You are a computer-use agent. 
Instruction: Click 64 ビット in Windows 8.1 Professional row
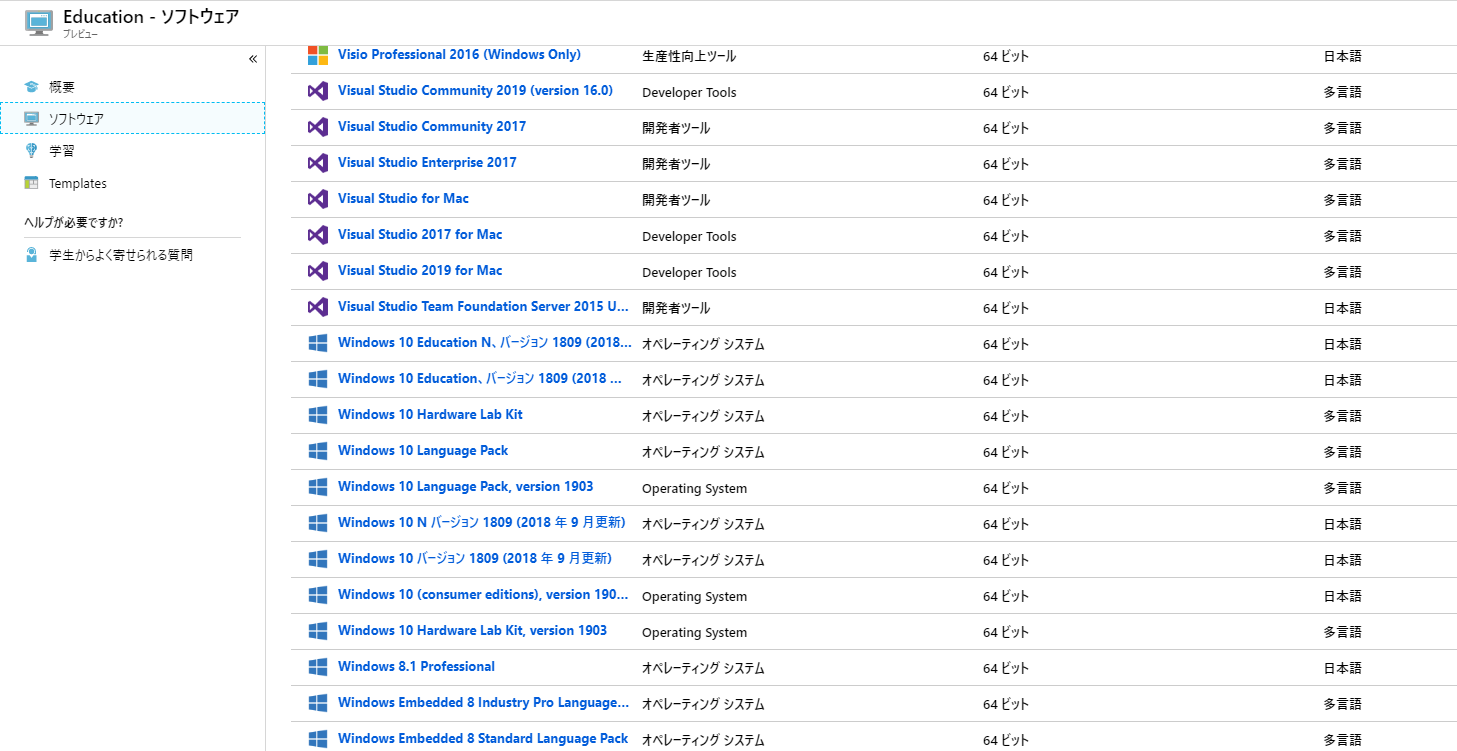click(x=1006, y=668)
